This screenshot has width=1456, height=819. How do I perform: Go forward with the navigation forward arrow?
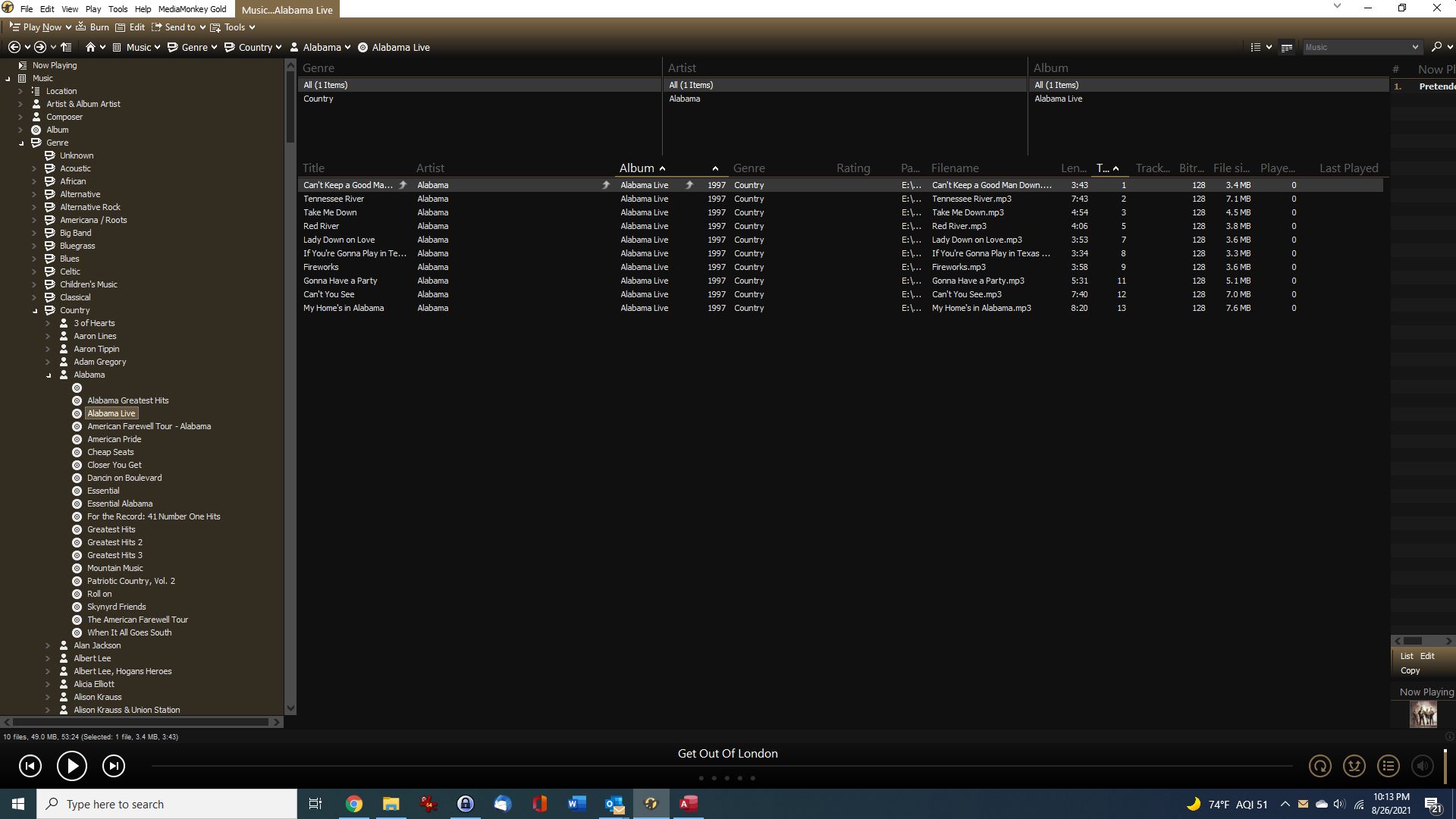40,47
